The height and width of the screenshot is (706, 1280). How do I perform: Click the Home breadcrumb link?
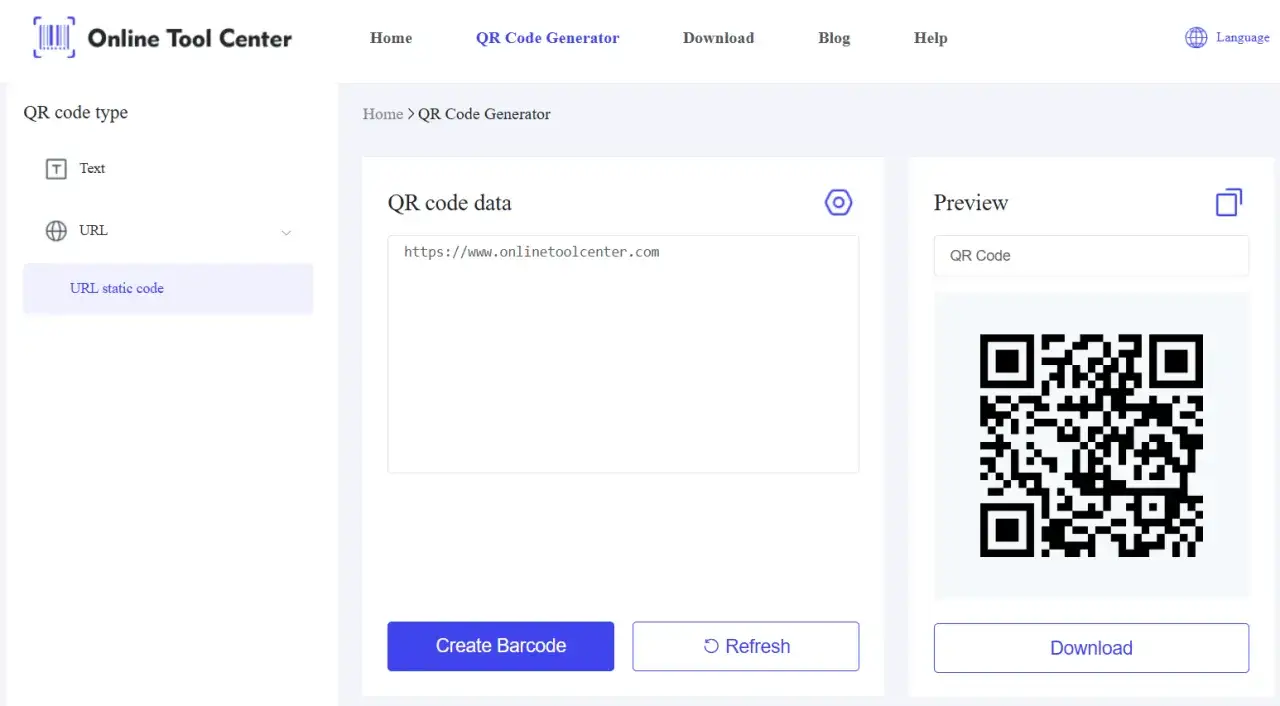click(383, 114)
